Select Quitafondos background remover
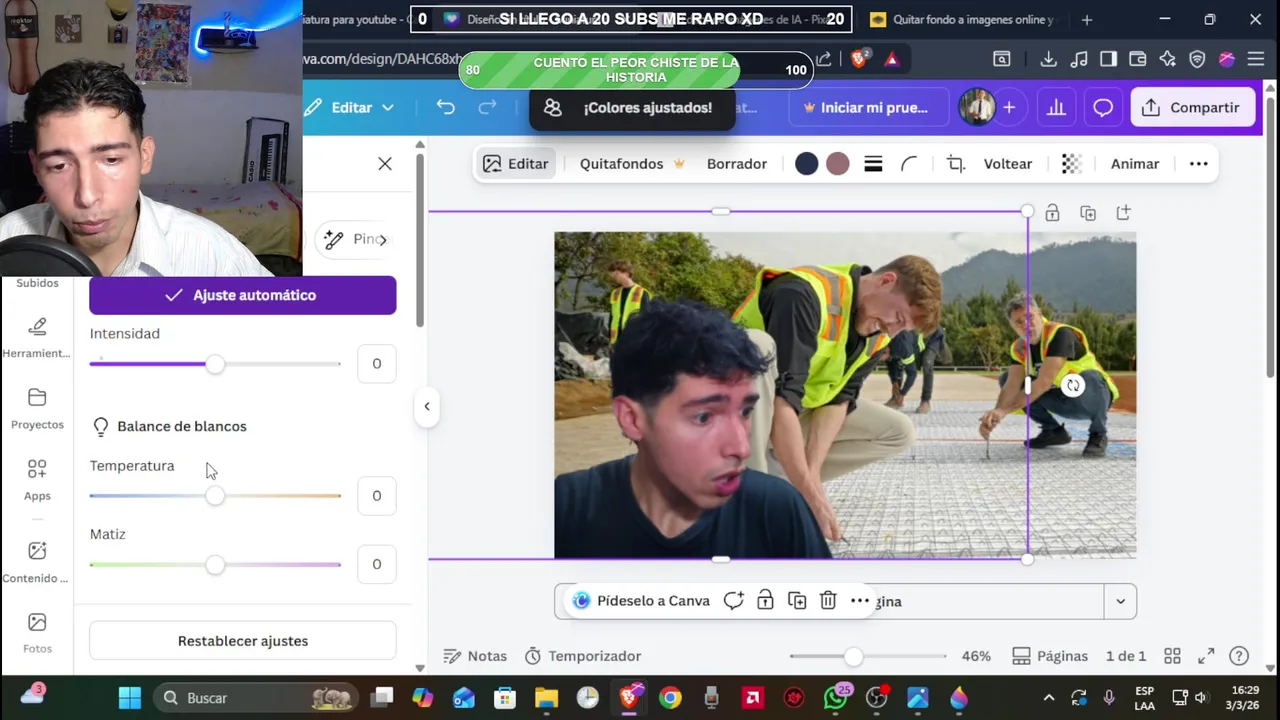Screen dimensions: 1280x720 point(632,164)
